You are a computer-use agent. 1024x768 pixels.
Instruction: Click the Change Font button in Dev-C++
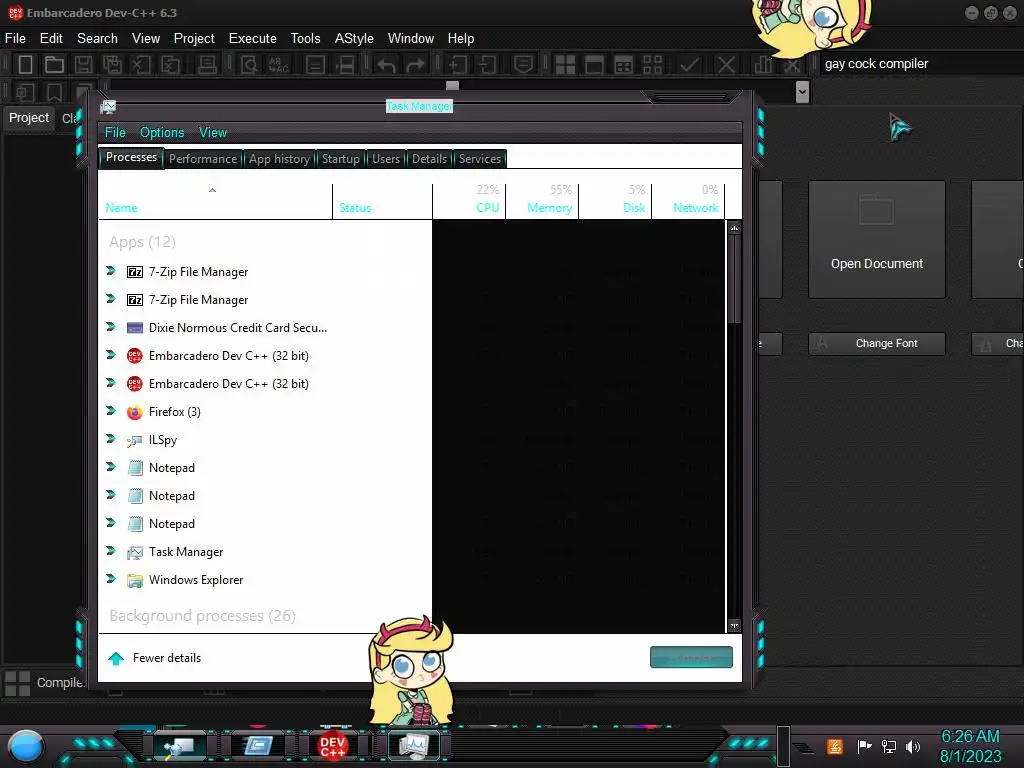click(x=876, y=344)
